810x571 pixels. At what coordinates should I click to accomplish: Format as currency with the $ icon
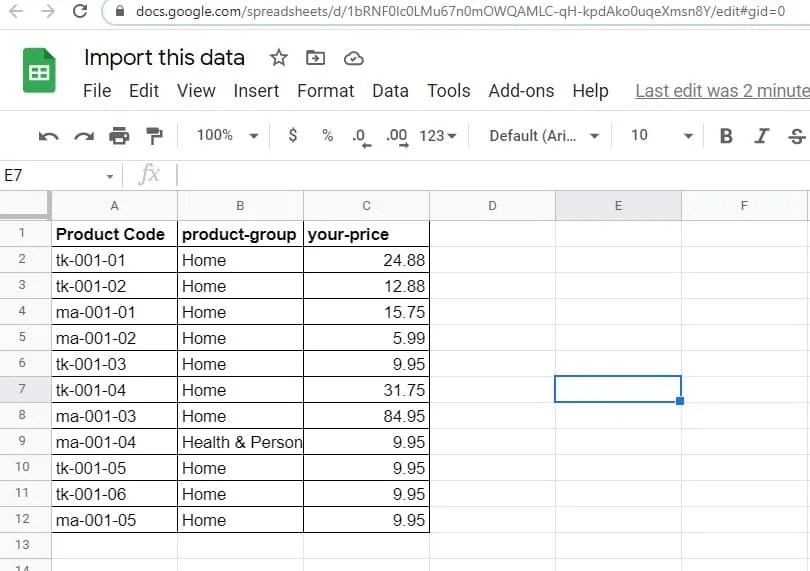point(292,135)
